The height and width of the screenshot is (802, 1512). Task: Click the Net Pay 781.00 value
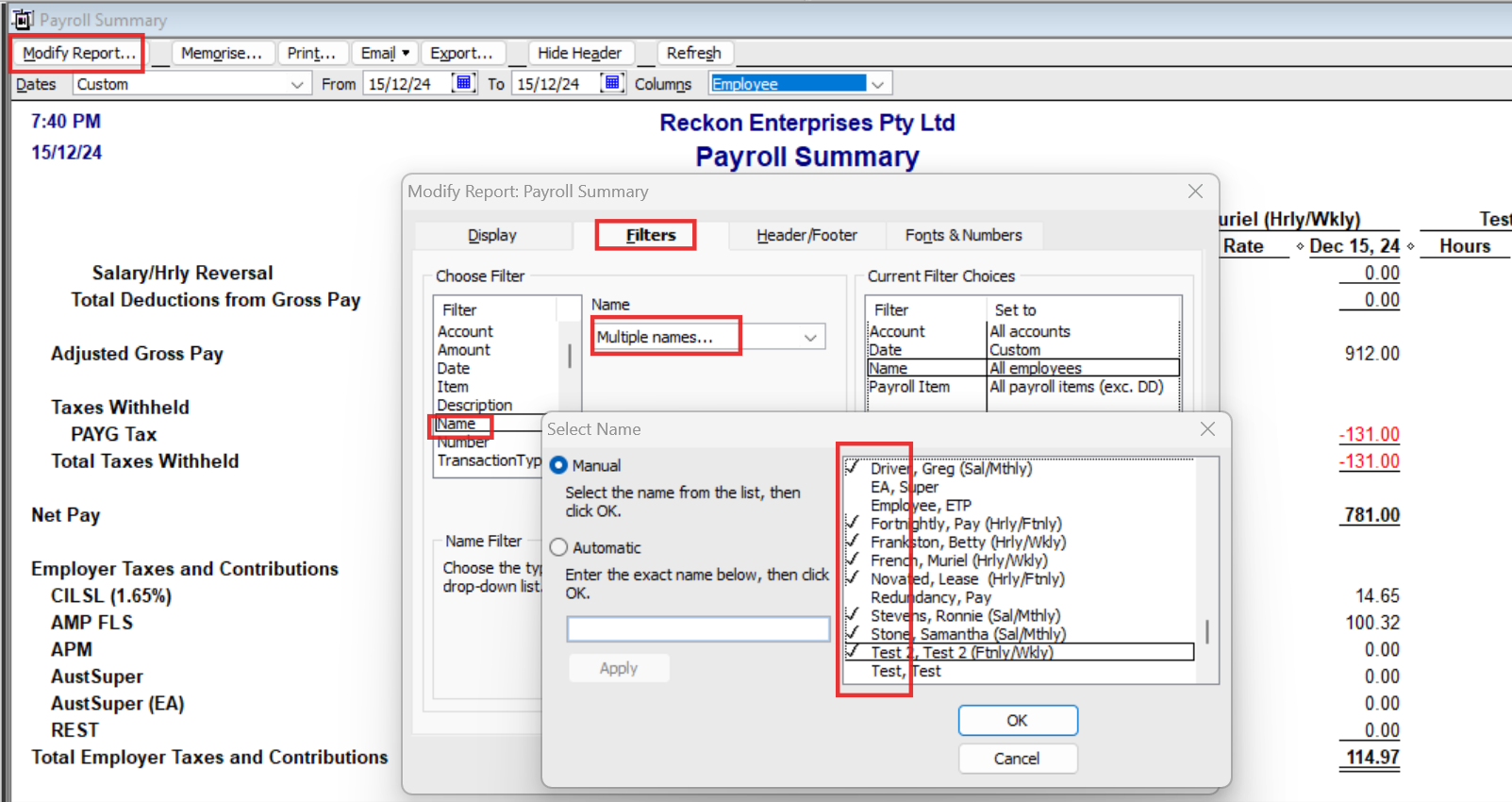coord(1371,515)
